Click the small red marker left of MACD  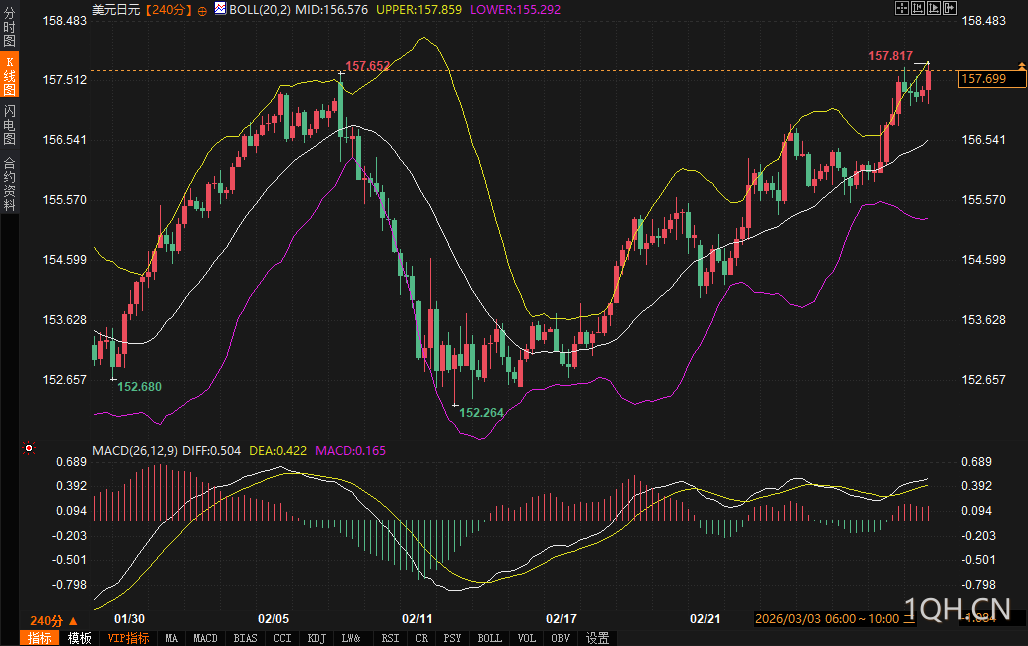tap(28, 449)
